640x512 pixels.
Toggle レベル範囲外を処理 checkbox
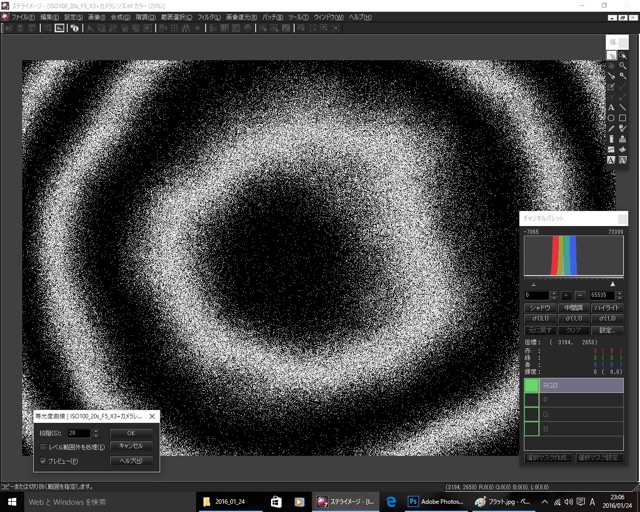click(x=43, y=447)
